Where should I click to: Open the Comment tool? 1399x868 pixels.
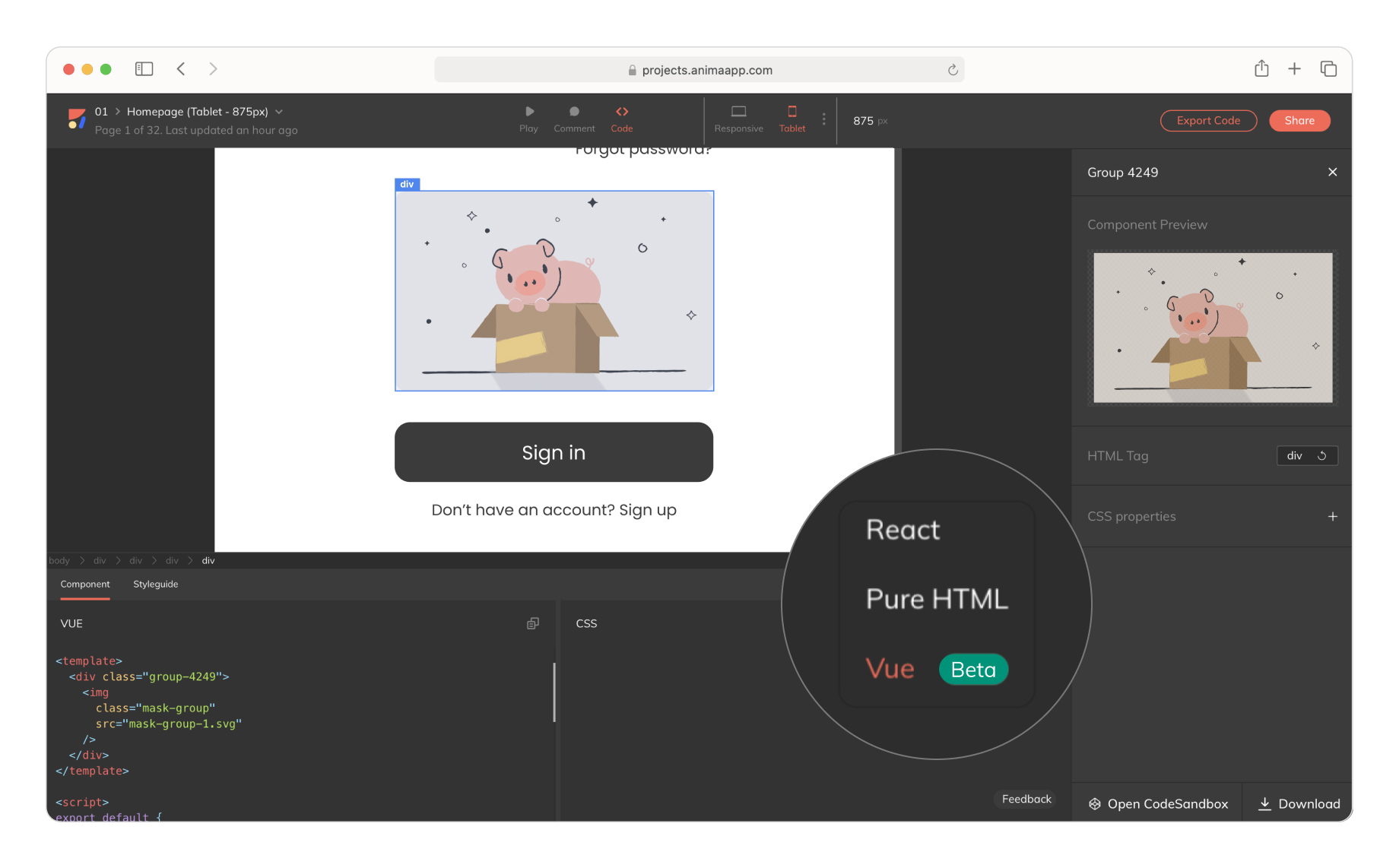tap(574, 112)
